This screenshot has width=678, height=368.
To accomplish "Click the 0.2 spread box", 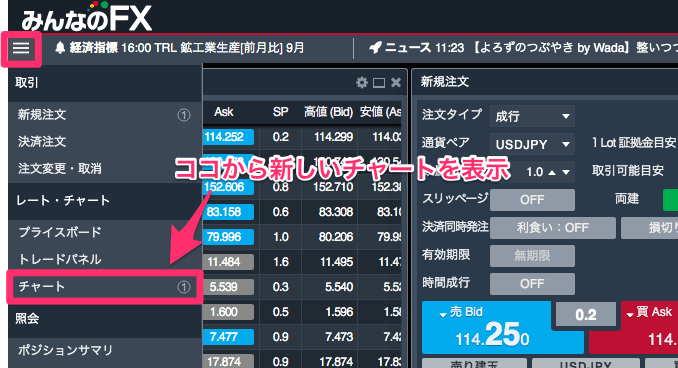I will pos(586,314).
